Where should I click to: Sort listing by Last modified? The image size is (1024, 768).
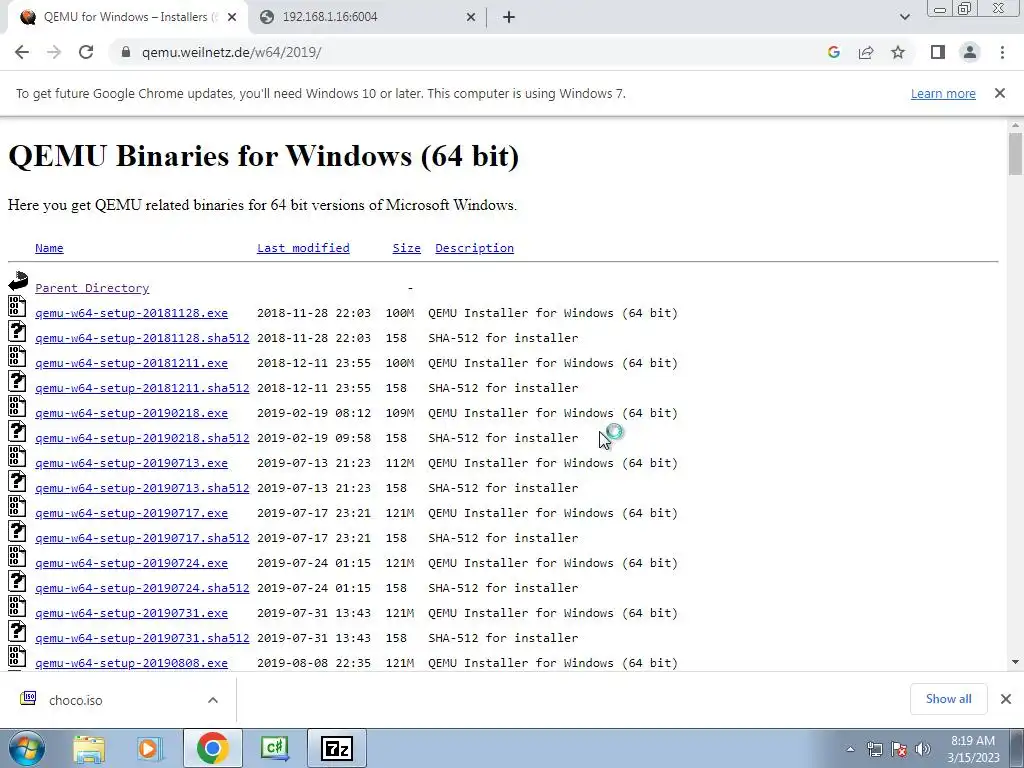[x=303, y=248]
